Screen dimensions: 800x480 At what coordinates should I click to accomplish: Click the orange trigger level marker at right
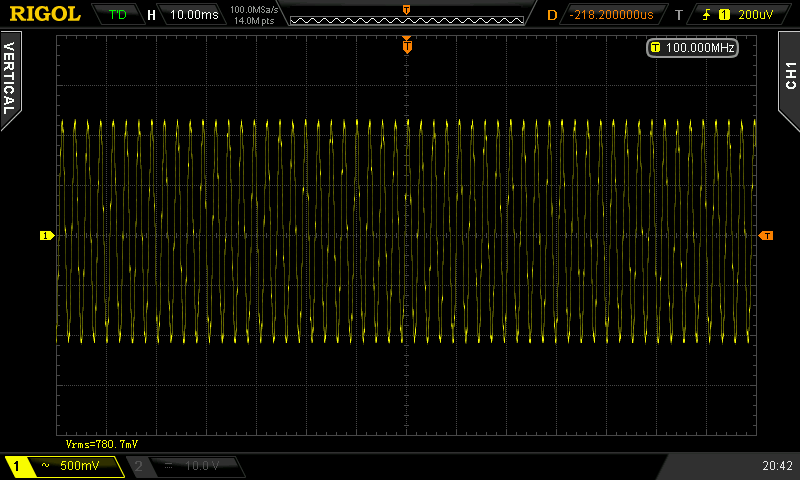[x=766, y=235]
